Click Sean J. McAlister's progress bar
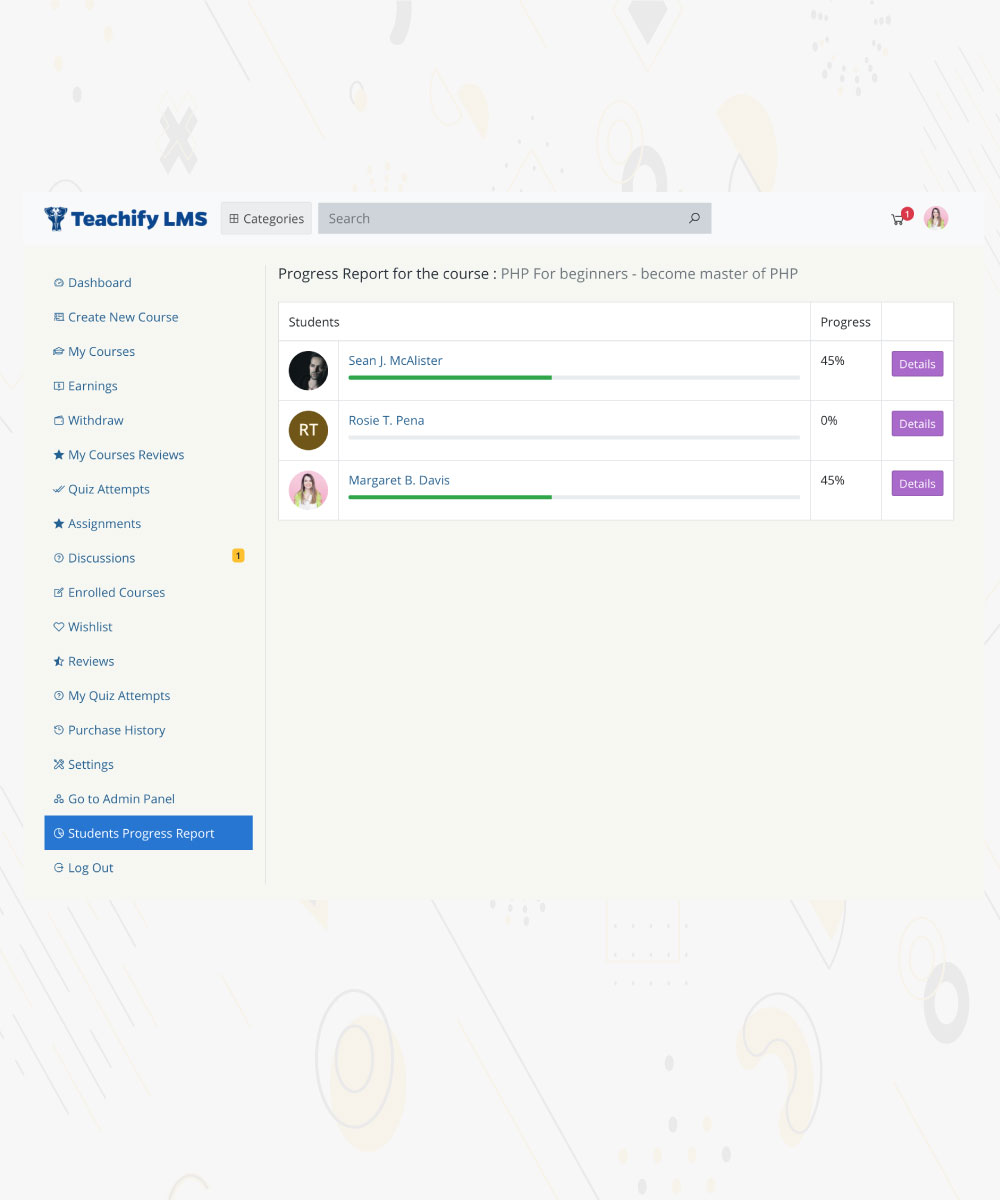The height and width of the screenshot is (1200, 1000). click(x=574, y=378)
